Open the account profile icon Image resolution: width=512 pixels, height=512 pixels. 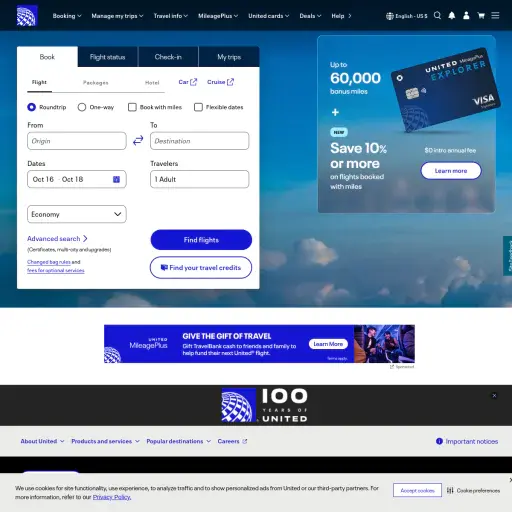tap(466, 16)
